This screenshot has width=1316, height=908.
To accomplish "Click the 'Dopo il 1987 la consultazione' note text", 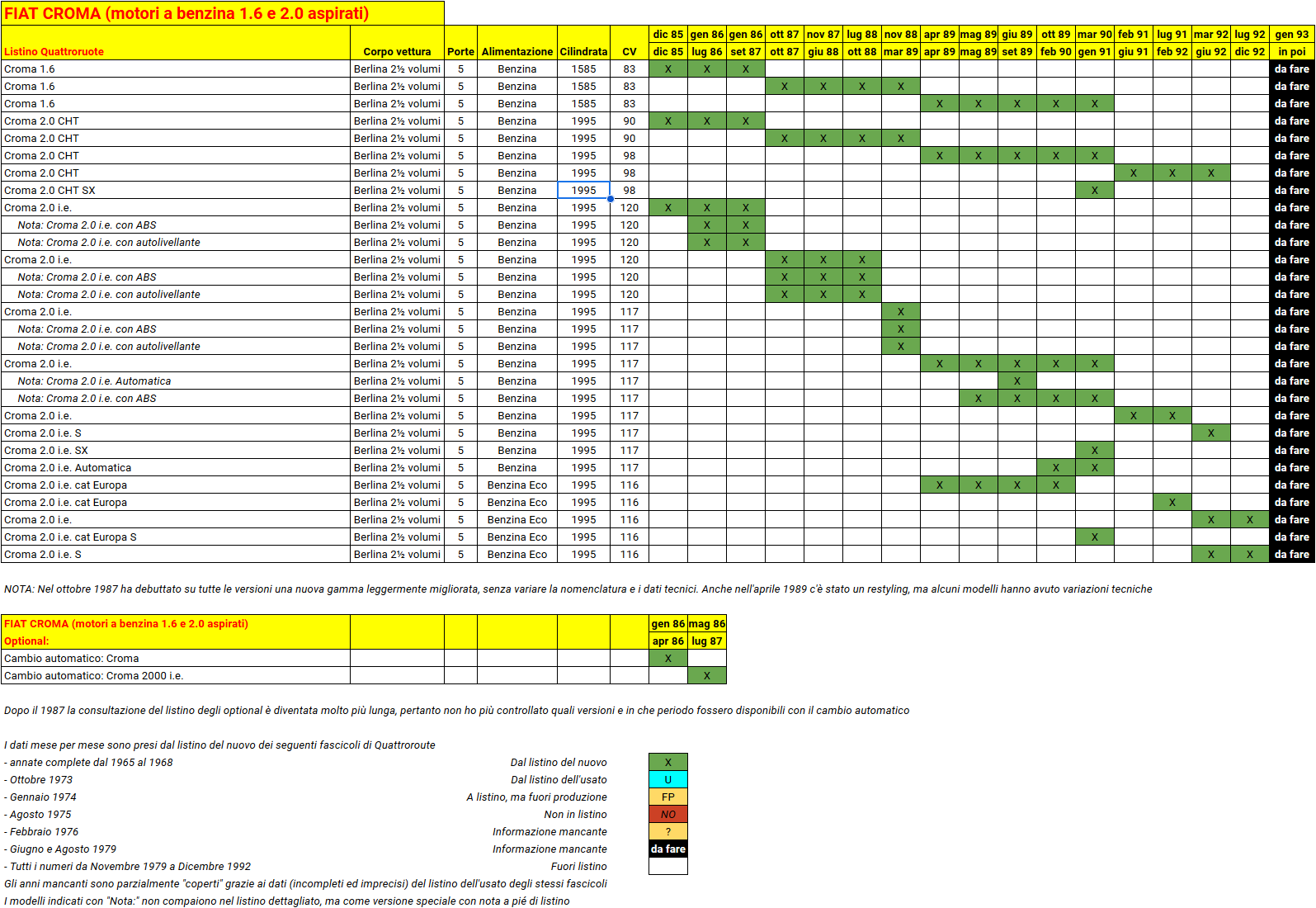I will (x=456, y=710).
